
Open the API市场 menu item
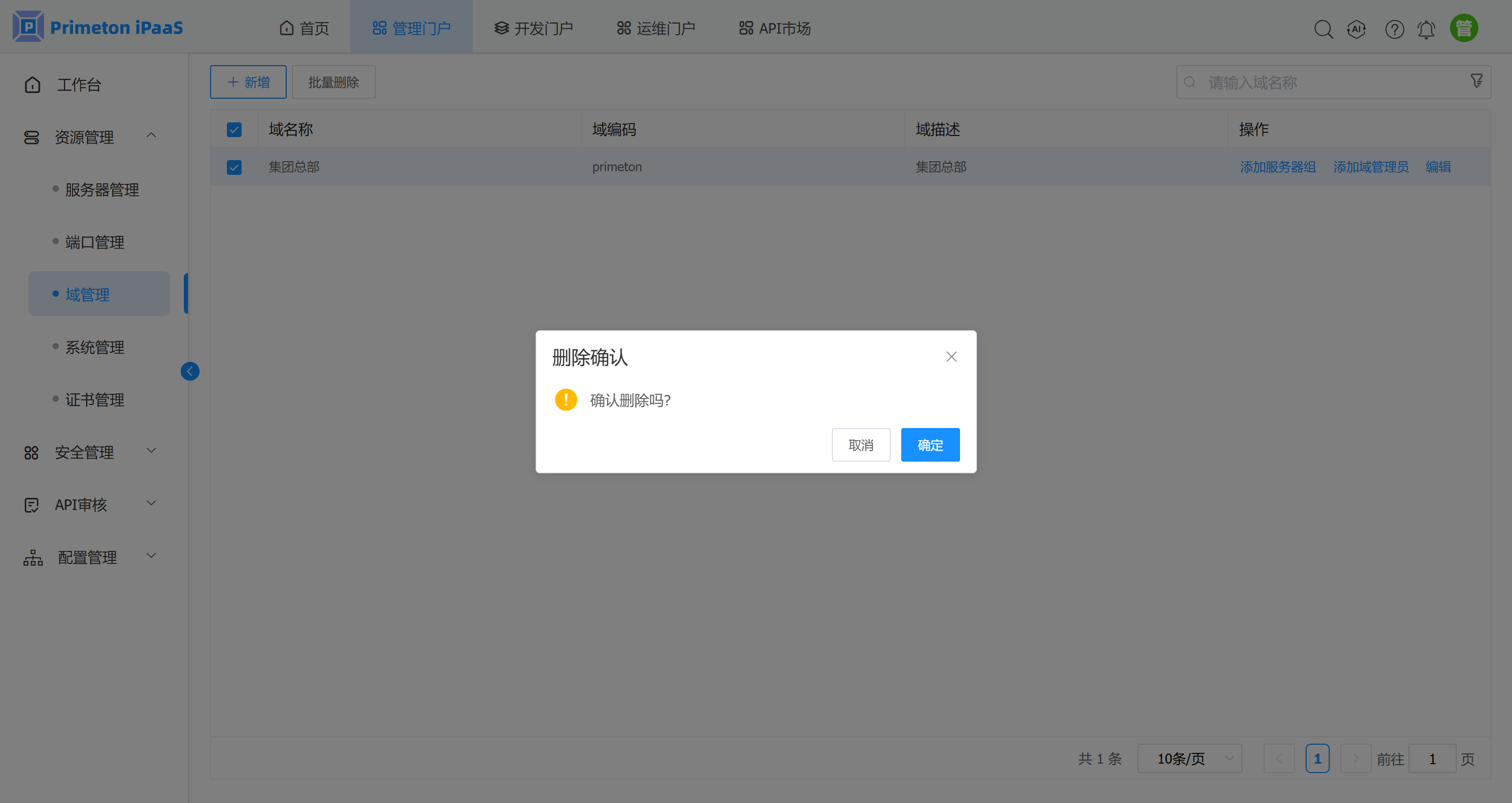(774, 28)
